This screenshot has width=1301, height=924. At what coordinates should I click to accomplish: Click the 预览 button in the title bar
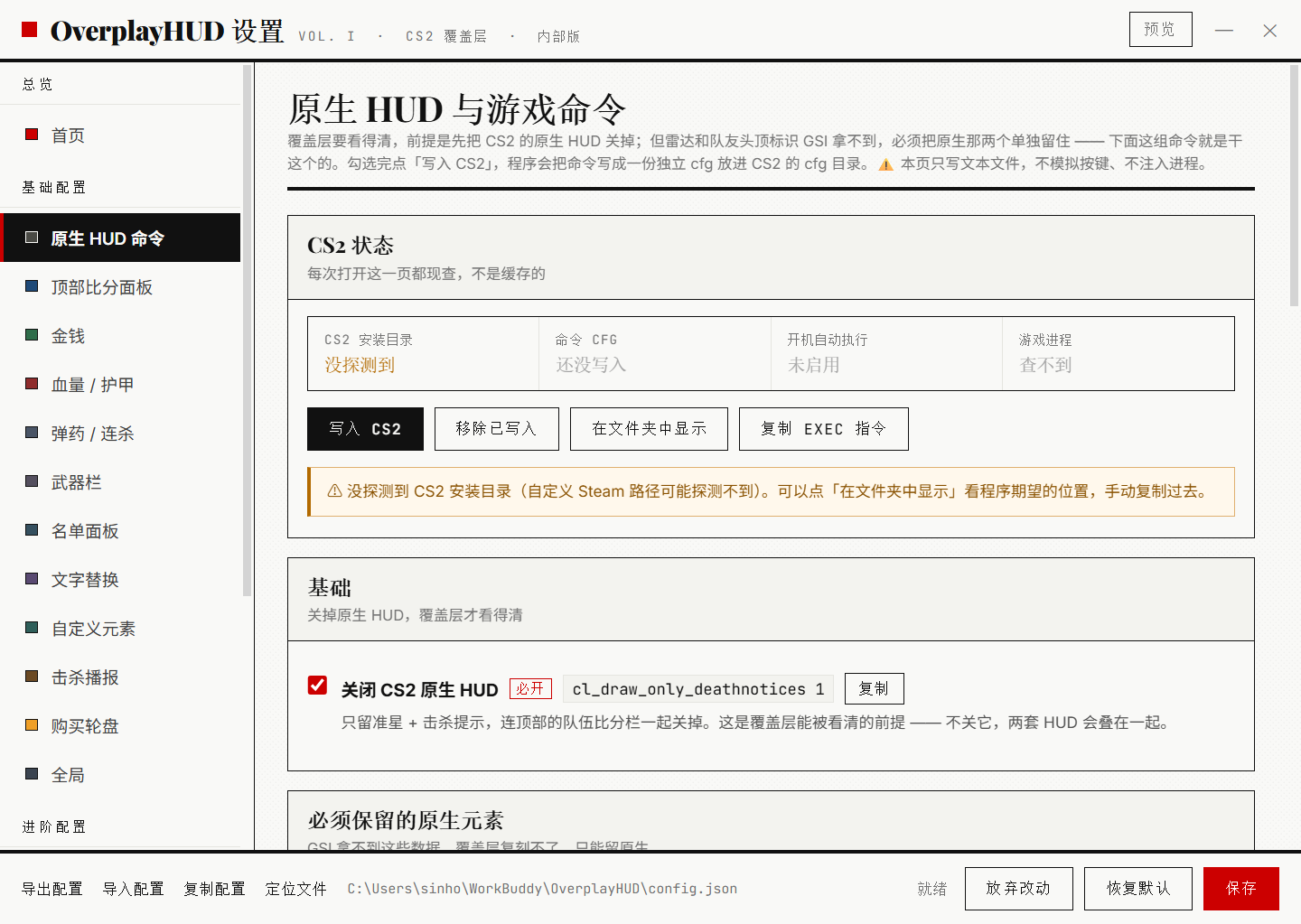click(x=1161, y=29)
